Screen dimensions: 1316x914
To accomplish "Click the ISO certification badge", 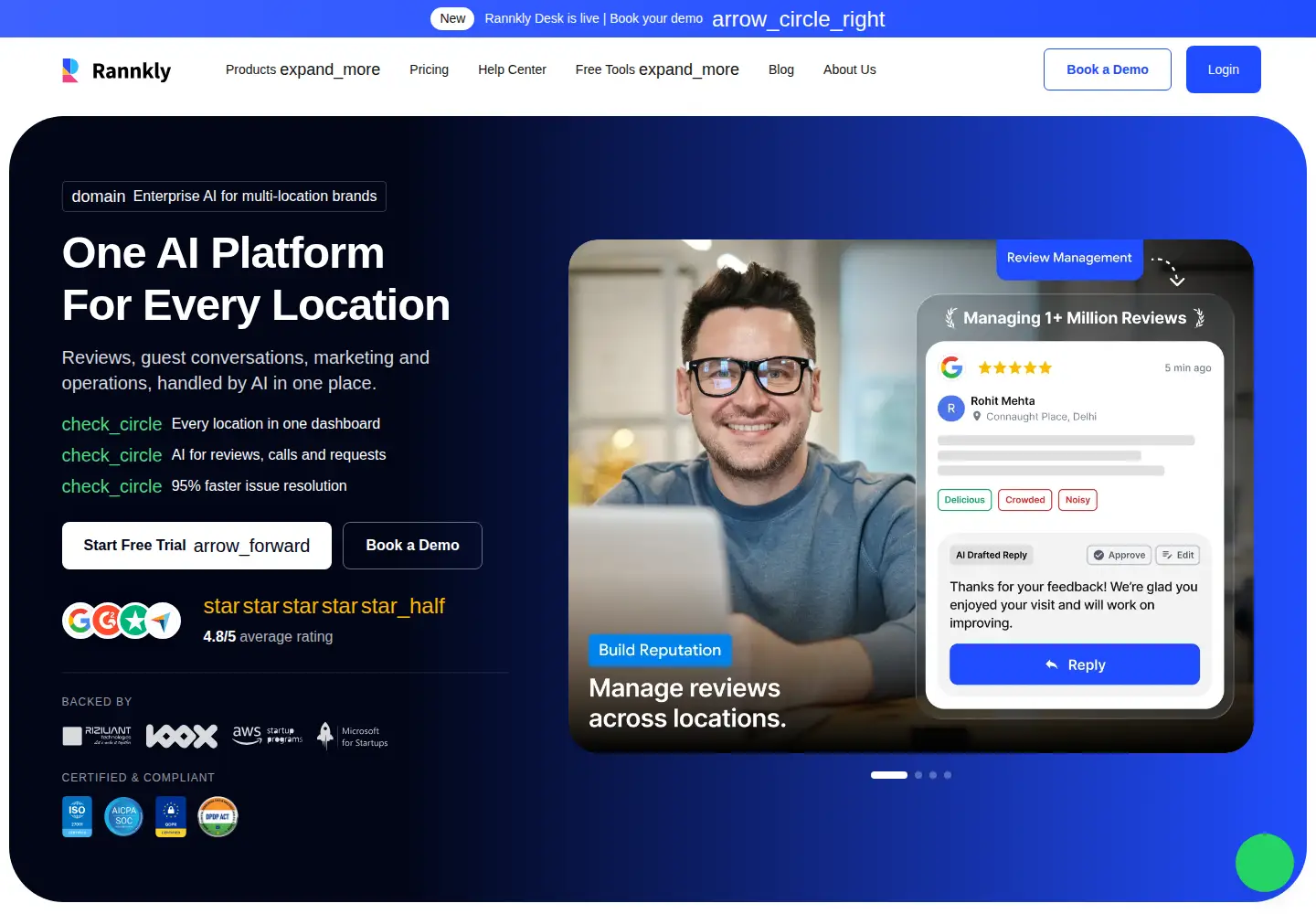I will pos(77,816).
